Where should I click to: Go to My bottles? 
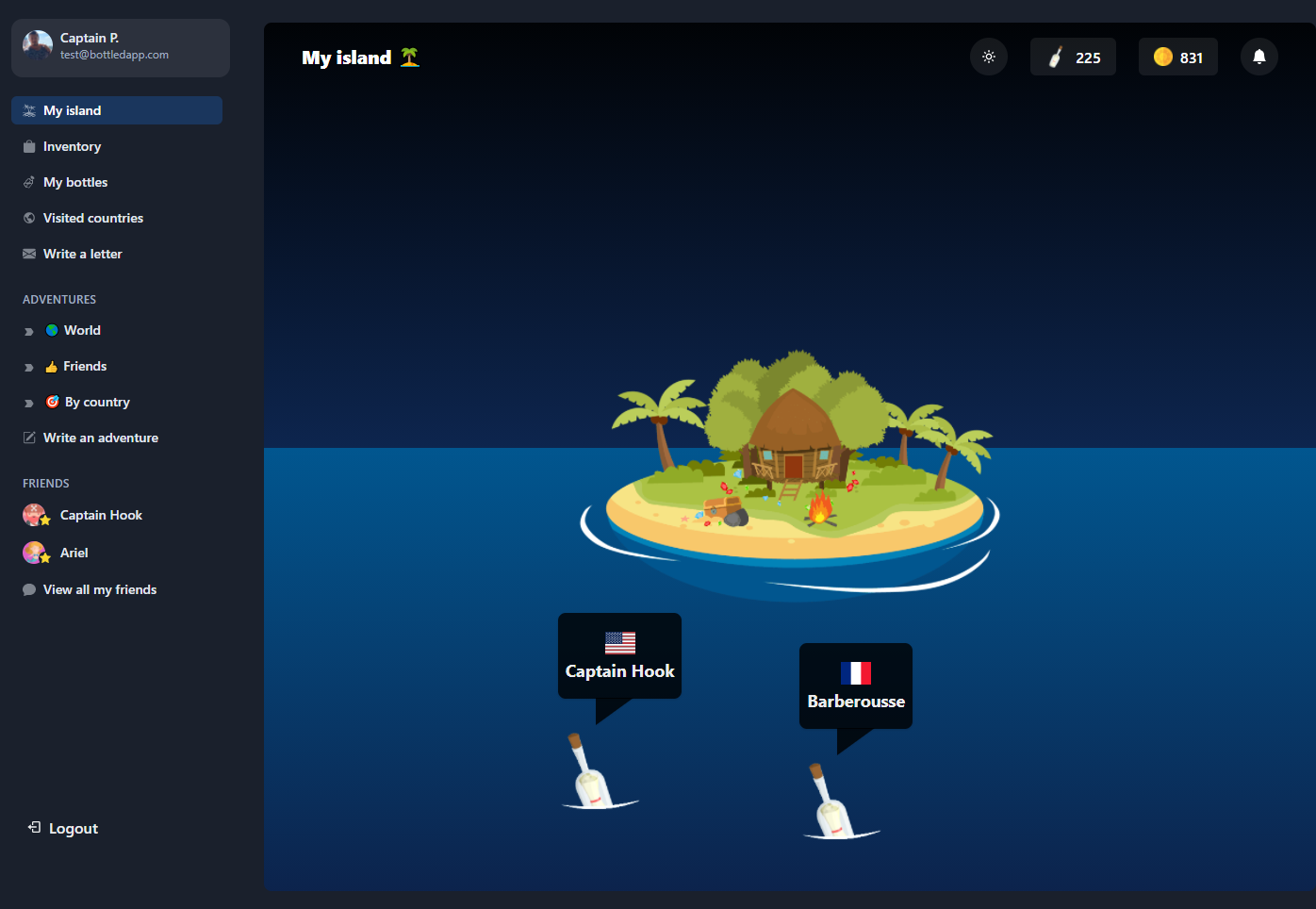[117, 182]
